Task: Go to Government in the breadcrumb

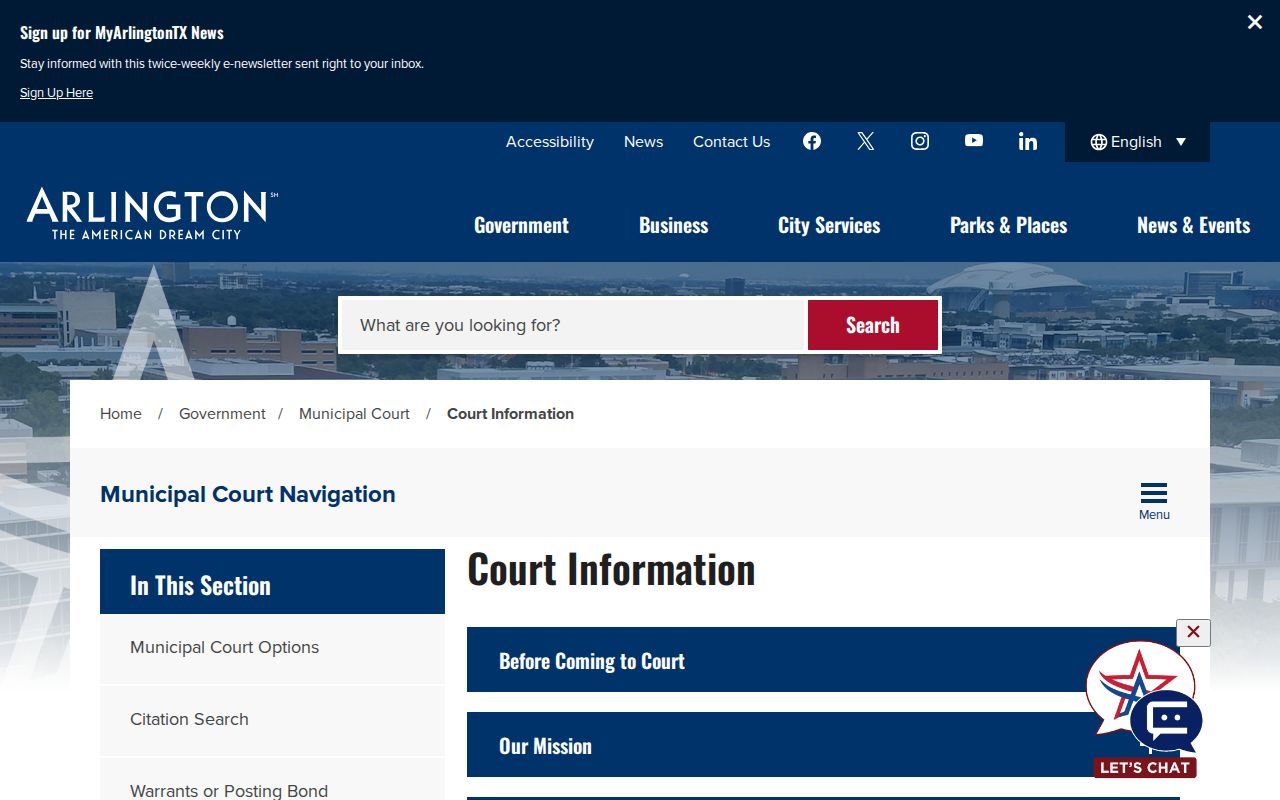Action: click(x=222, y=414)
